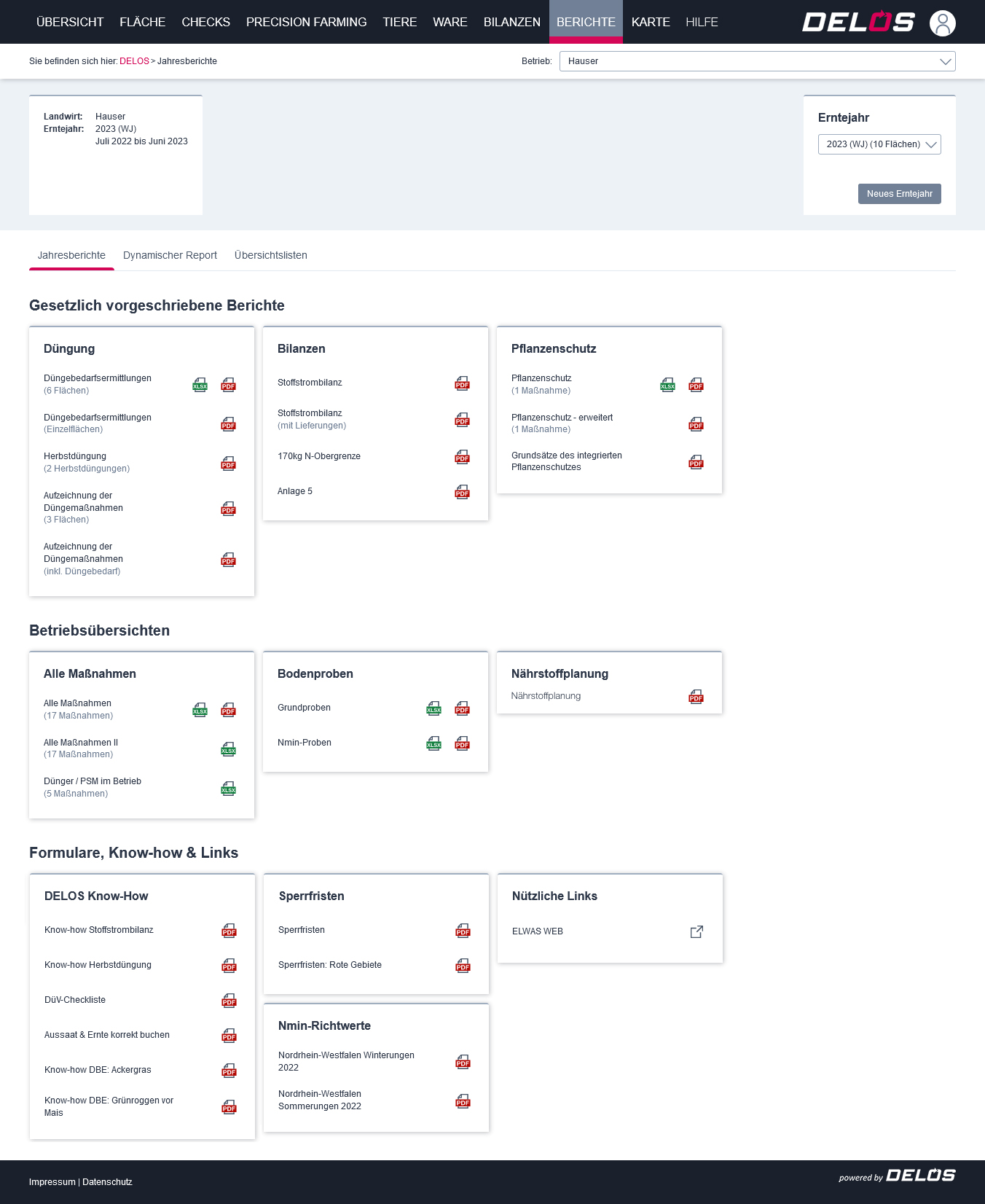Download Düngebedarfsermittlungen (6 Flächen) as XLSX
The image size is (985, 1204).
tap(200, 385)
